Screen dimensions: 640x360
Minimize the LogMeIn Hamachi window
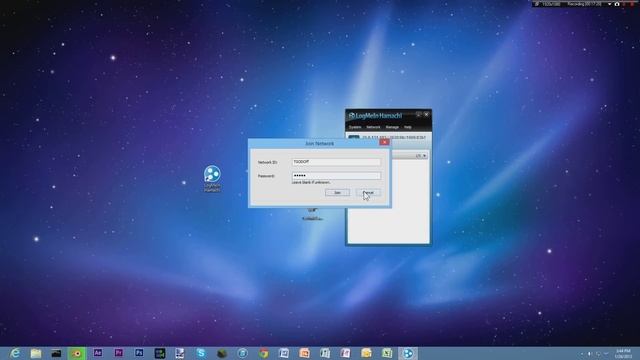click(418, 115)
